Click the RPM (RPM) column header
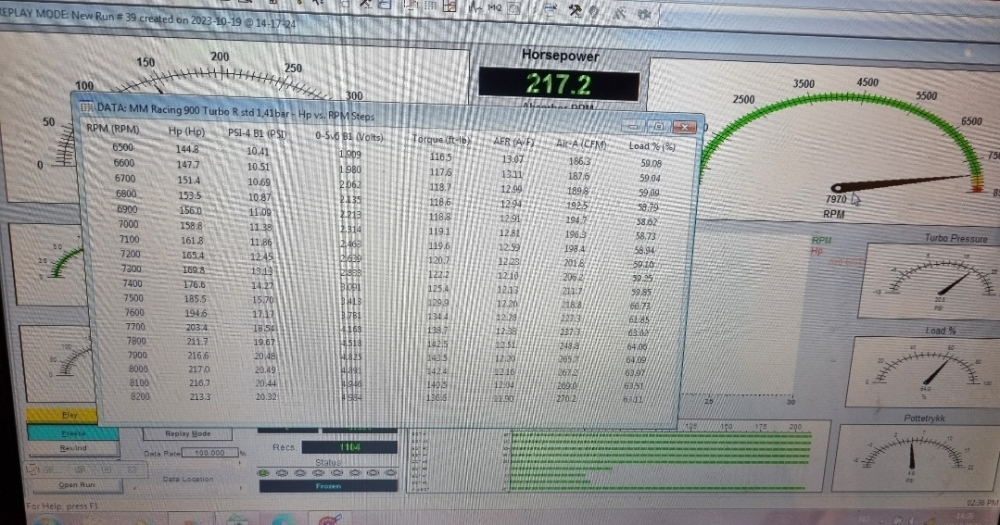This screenshot has width=1000, height=525. (x=112, y=128)
